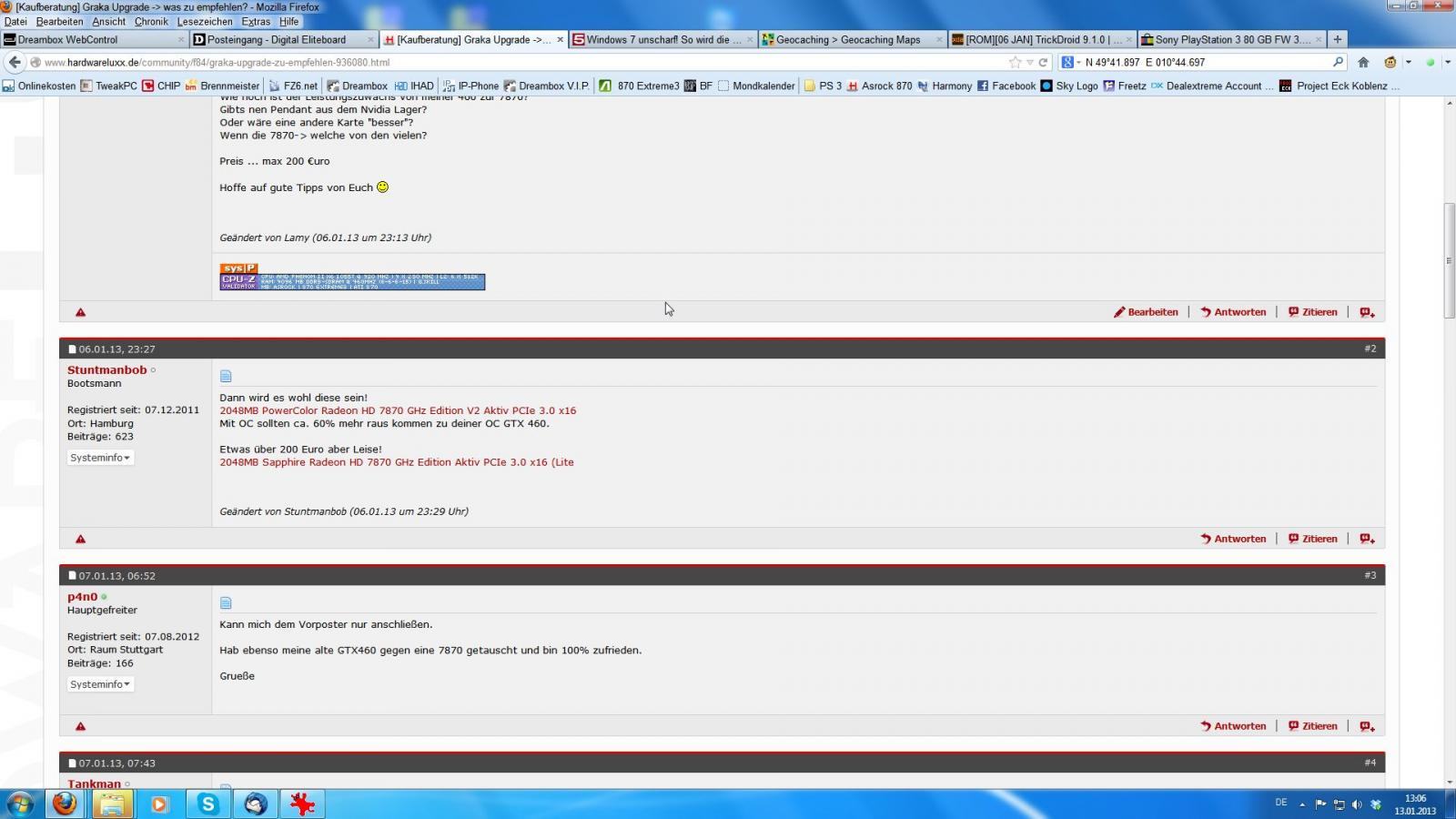Open p4n0's user profile
The height and width of the screenshot is (819, 1456).
pyautogui.click(x=82, y=597)
